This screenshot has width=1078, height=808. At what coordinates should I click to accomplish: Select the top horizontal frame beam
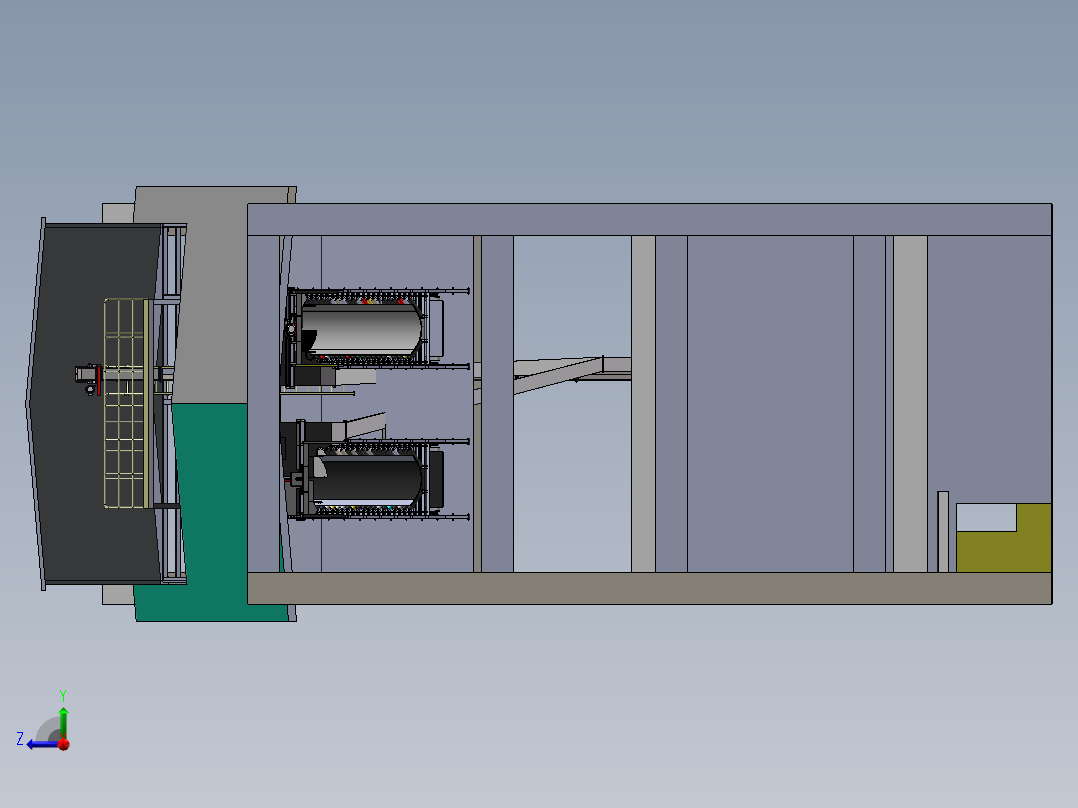(x=650, y=219)
